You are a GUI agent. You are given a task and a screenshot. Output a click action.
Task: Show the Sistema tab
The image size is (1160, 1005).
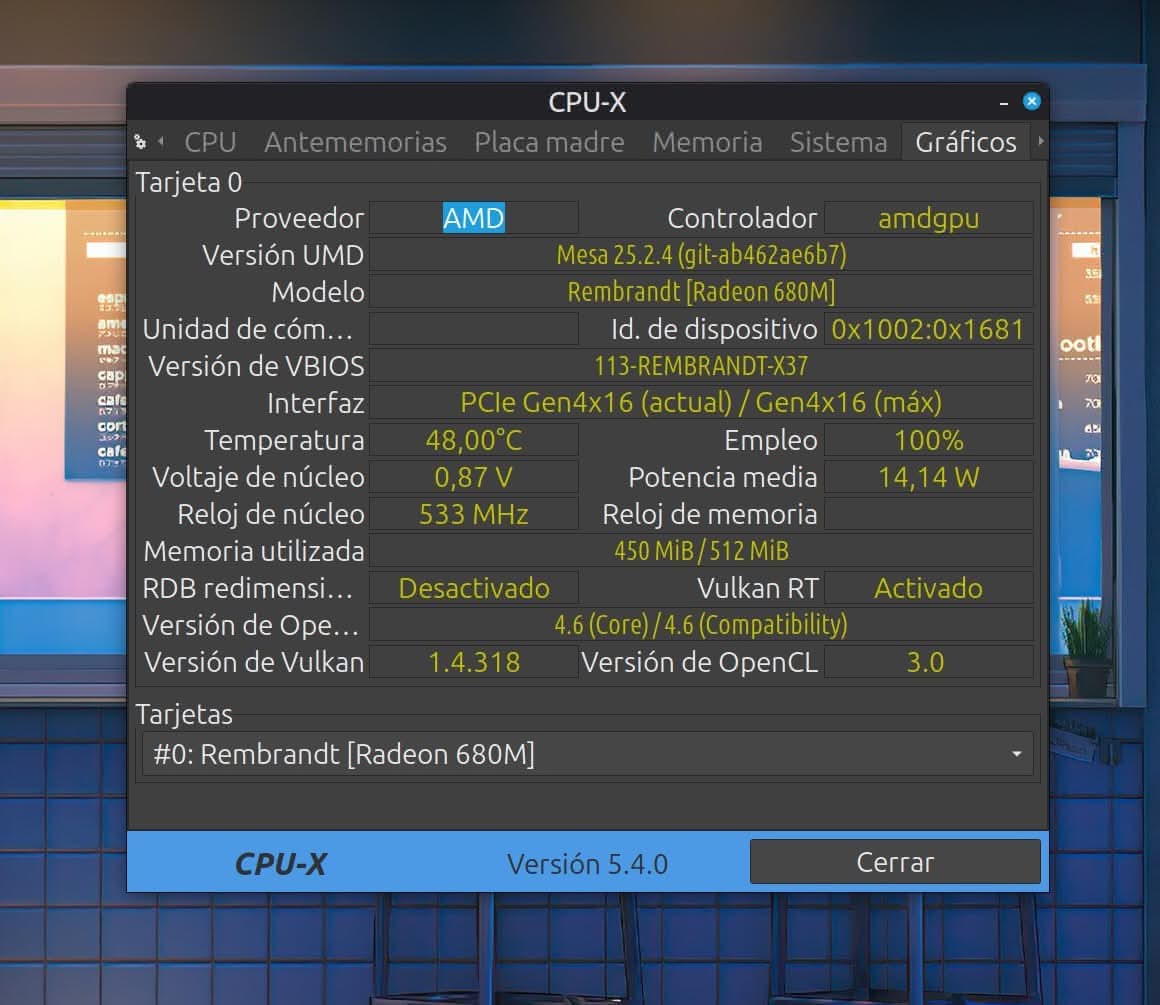838,142
